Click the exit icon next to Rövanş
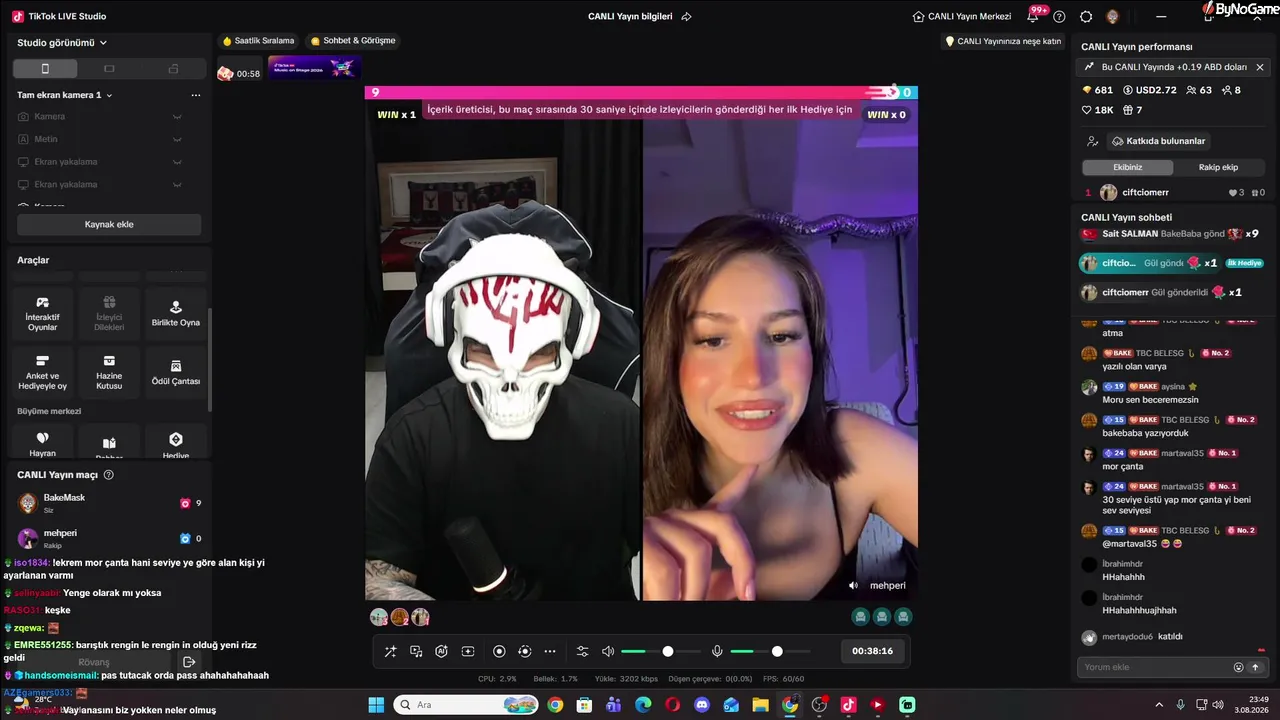The image size is (1280, 720). [x=189, y=662]
